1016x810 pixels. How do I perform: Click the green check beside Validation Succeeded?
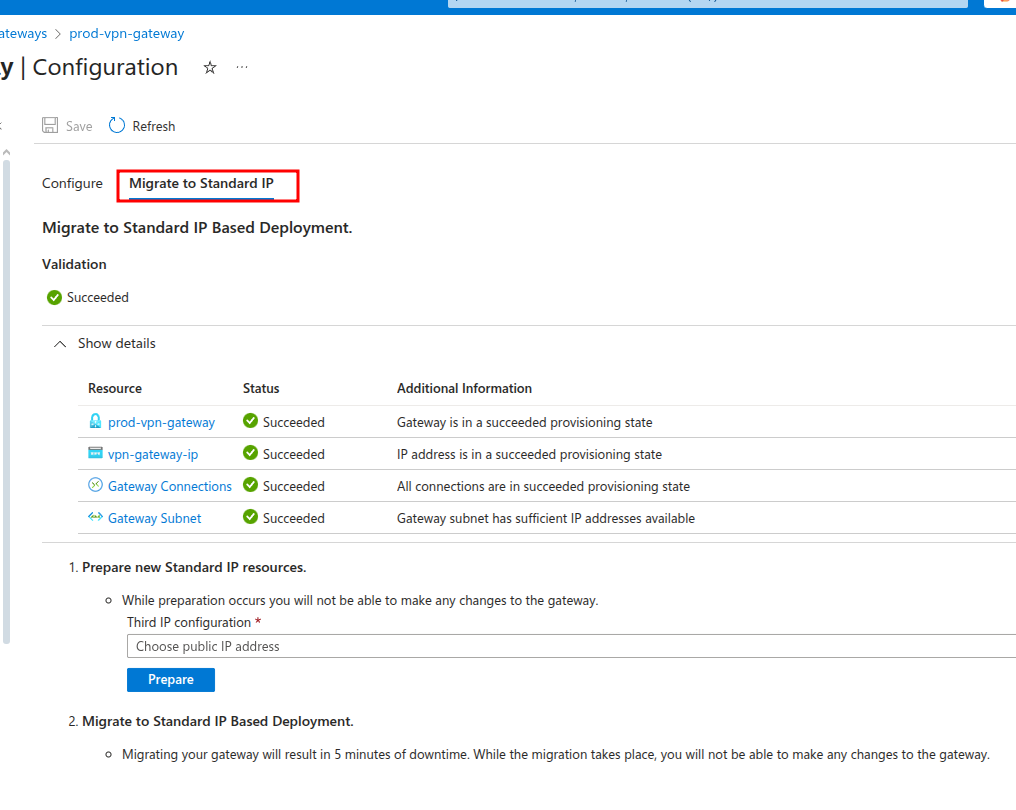click(54, 297)
